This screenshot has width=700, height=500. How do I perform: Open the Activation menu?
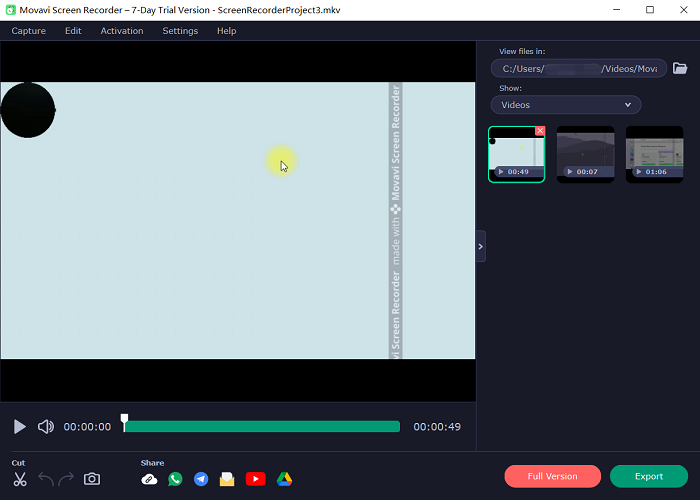click(x=122, y=31)
